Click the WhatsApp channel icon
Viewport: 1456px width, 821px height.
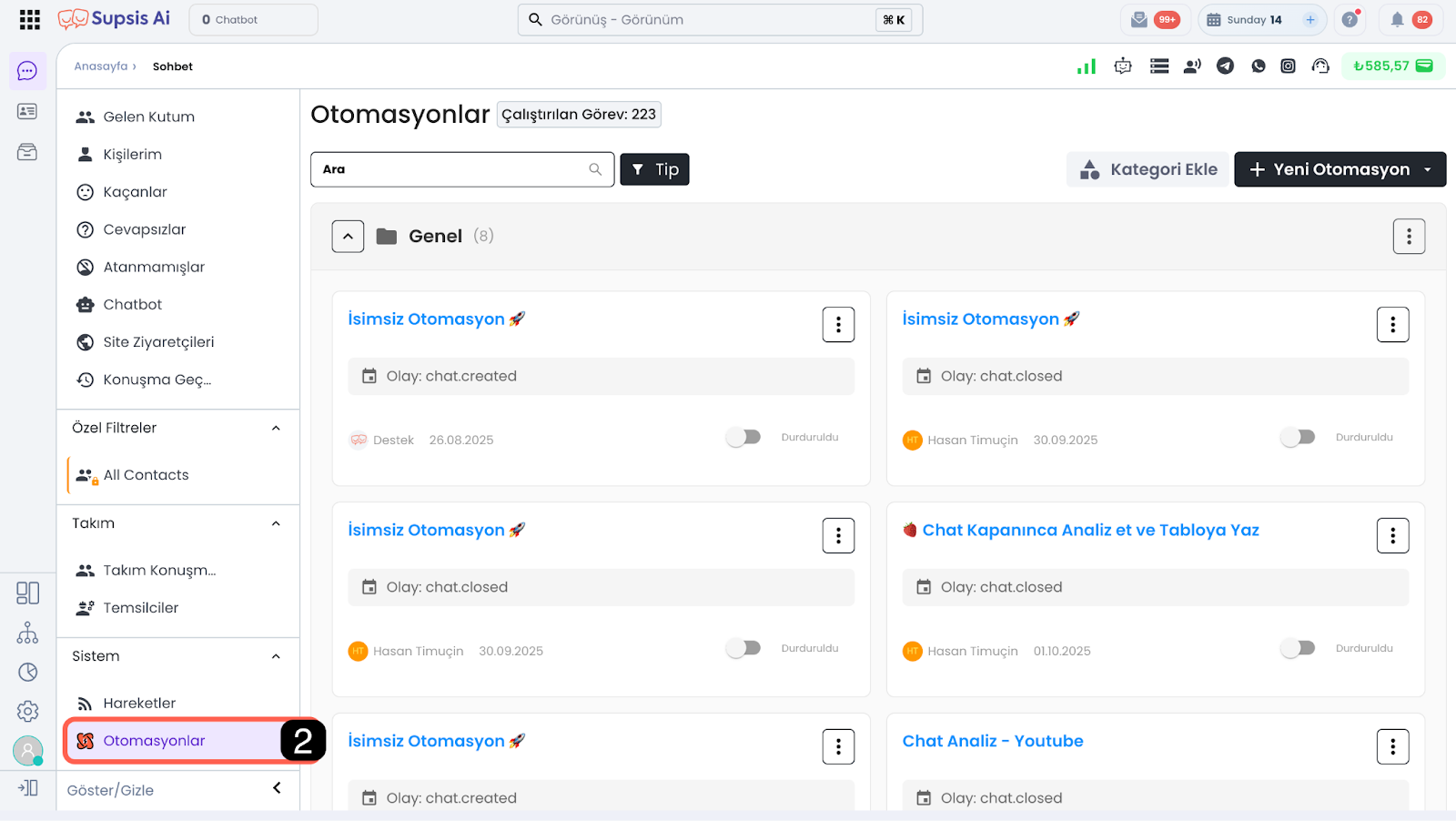click(1258, 66)
